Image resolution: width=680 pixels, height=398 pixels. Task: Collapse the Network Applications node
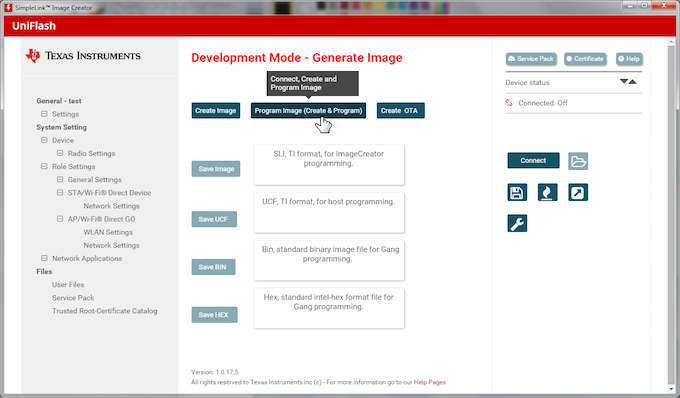[x=44, y=258]
